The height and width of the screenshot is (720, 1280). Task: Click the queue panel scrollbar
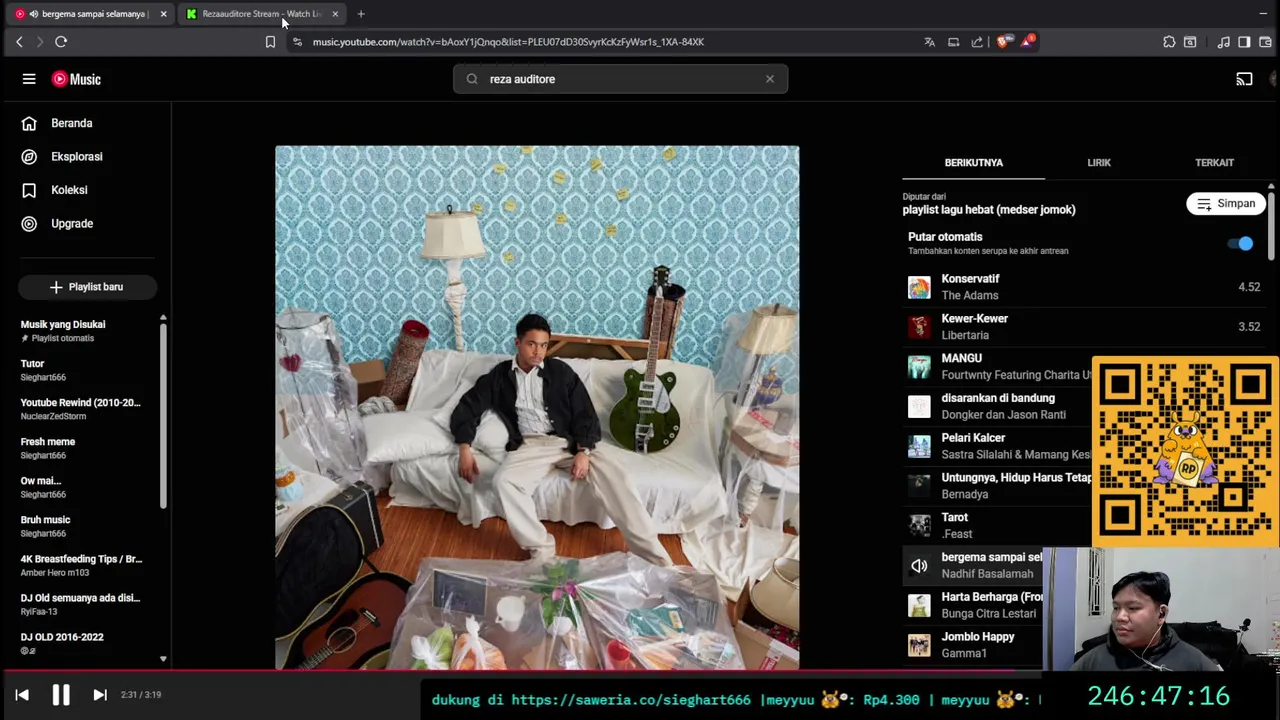pos(1271,225)
